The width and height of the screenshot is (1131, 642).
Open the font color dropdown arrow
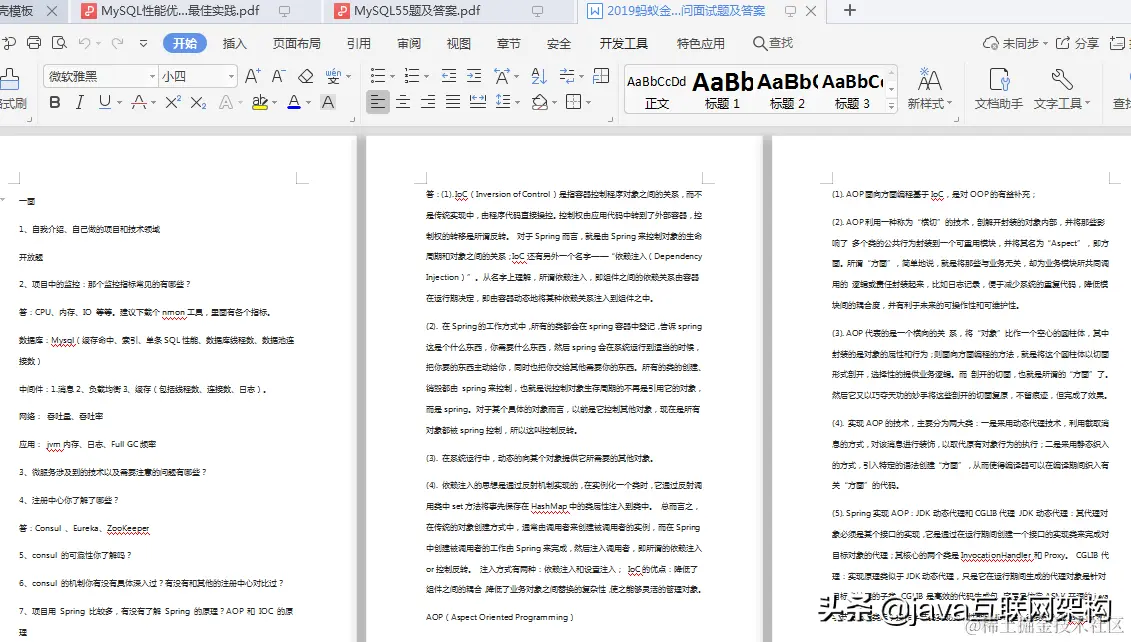click(308, 102)
